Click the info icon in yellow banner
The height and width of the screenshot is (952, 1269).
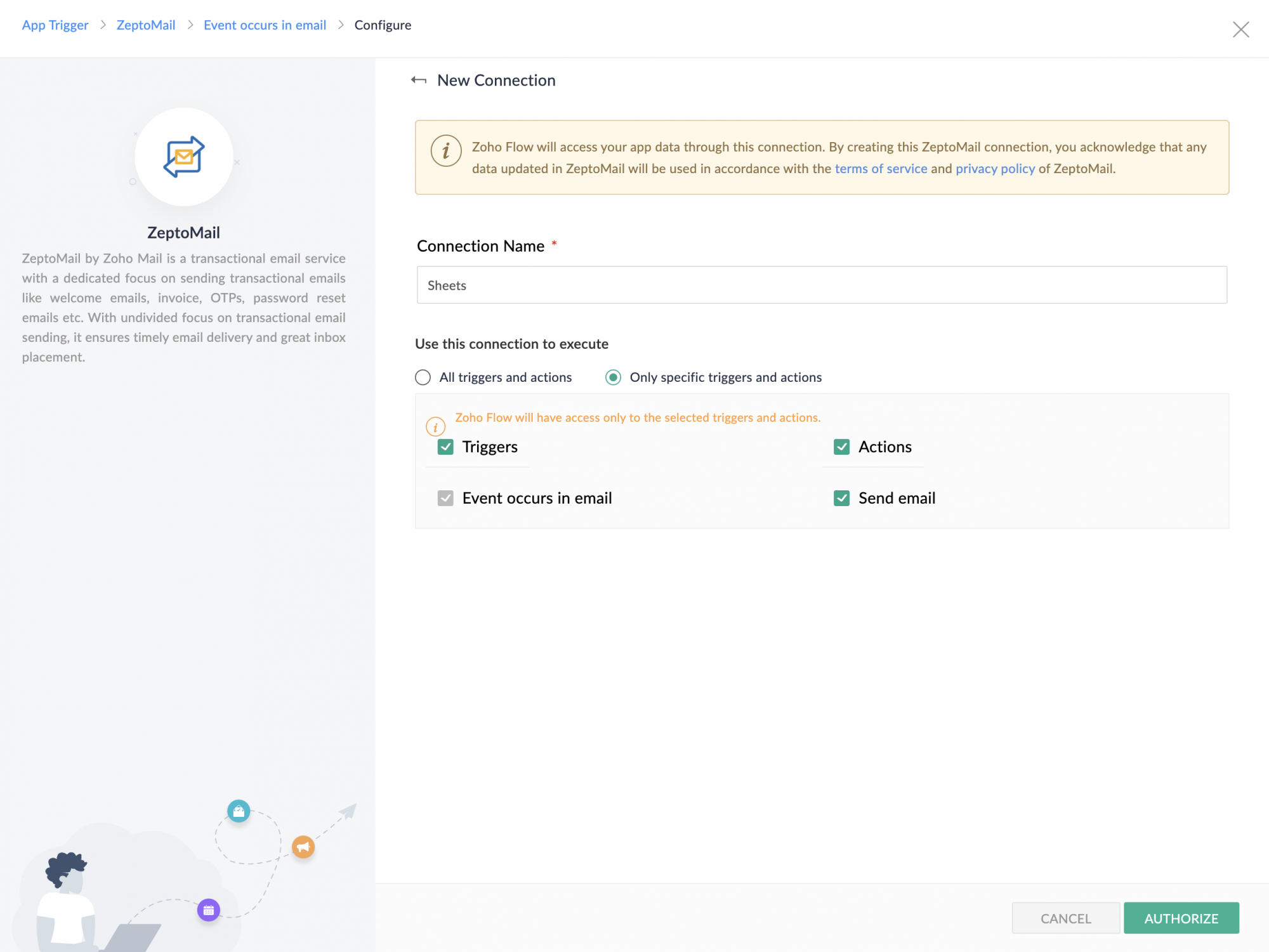(x=446, y=151)
